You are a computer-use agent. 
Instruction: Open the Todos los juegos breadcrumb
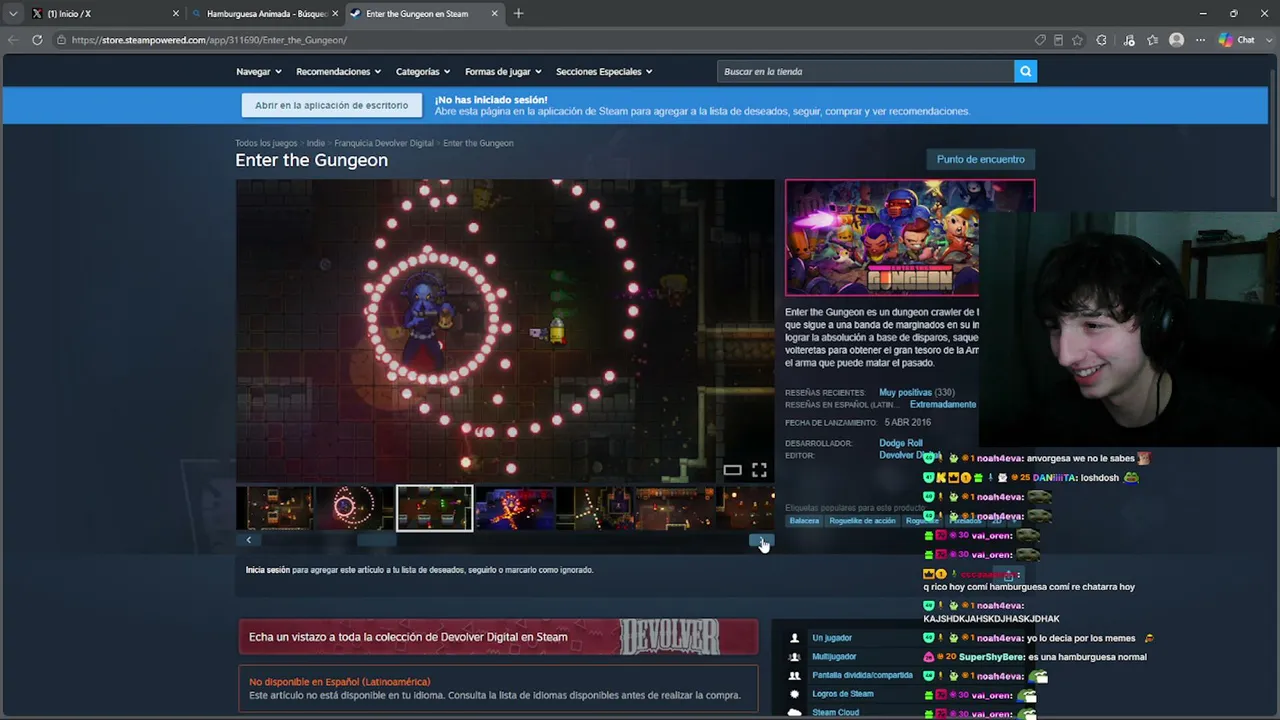266,143
